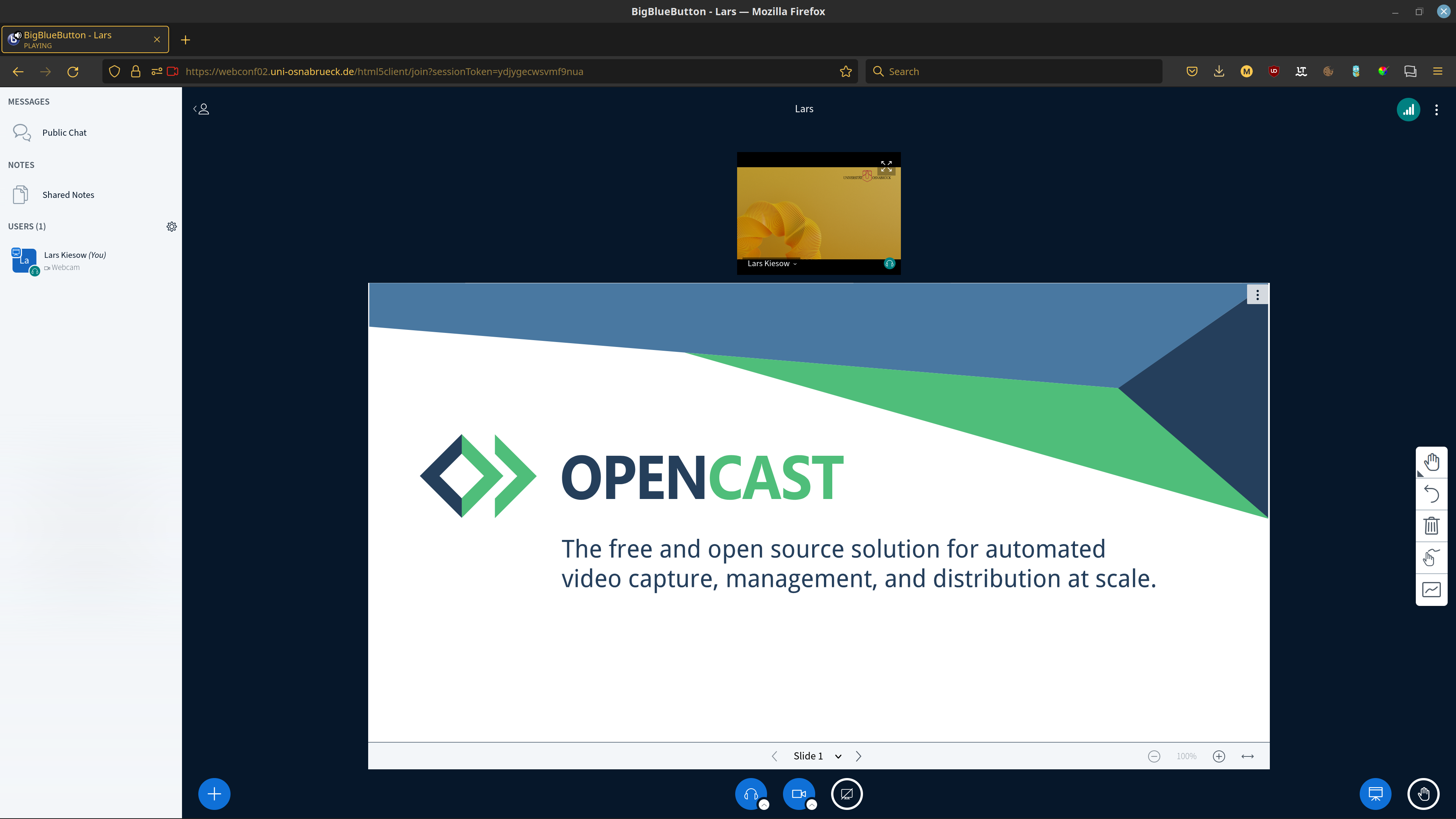The height and width of the screenshot is (819, 1456).
Task: Make the webcam video fullscreen
Action: (886, 166)
